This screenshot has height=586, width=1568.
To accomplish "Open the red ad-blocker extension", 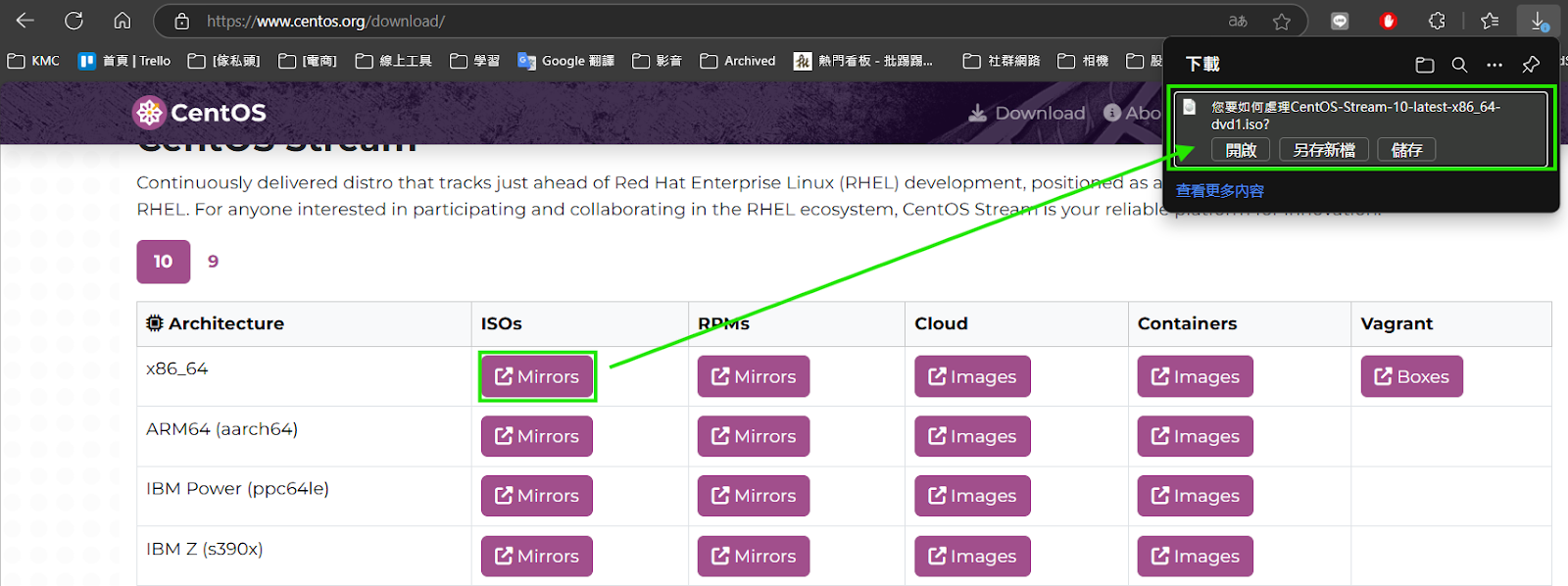I will click(1388, 21).
